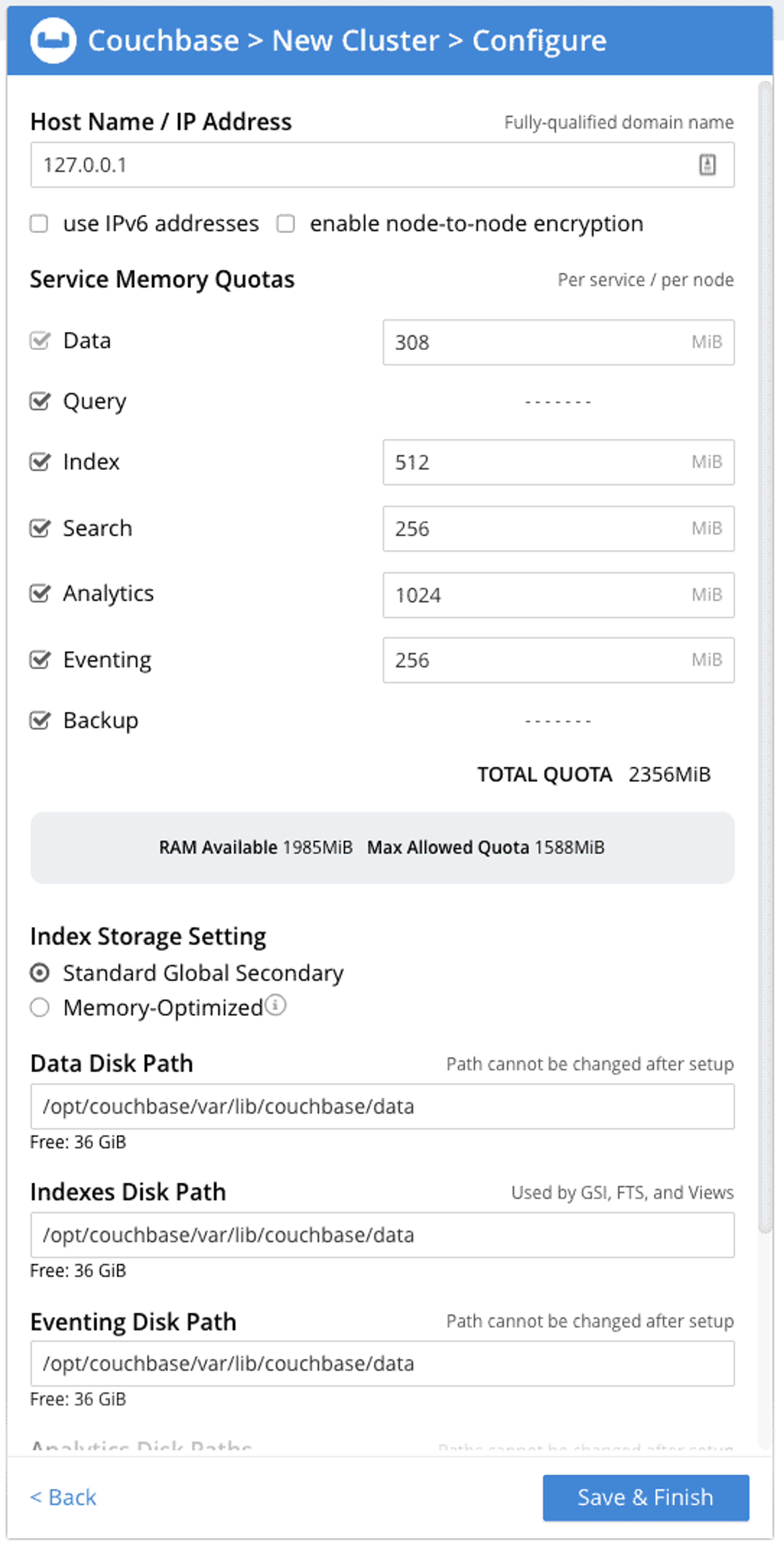Click the Service Memory Quotas heading
This screenshot has height=1544, width=784.
pyautogui.click(x=163, y=279)
